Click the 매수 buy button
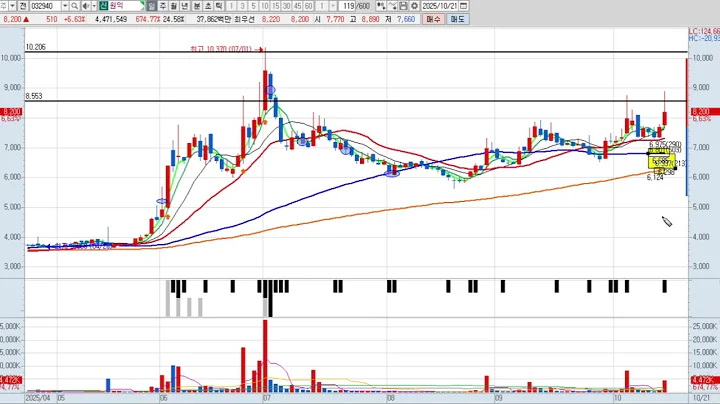 click(x=433, y=19)
